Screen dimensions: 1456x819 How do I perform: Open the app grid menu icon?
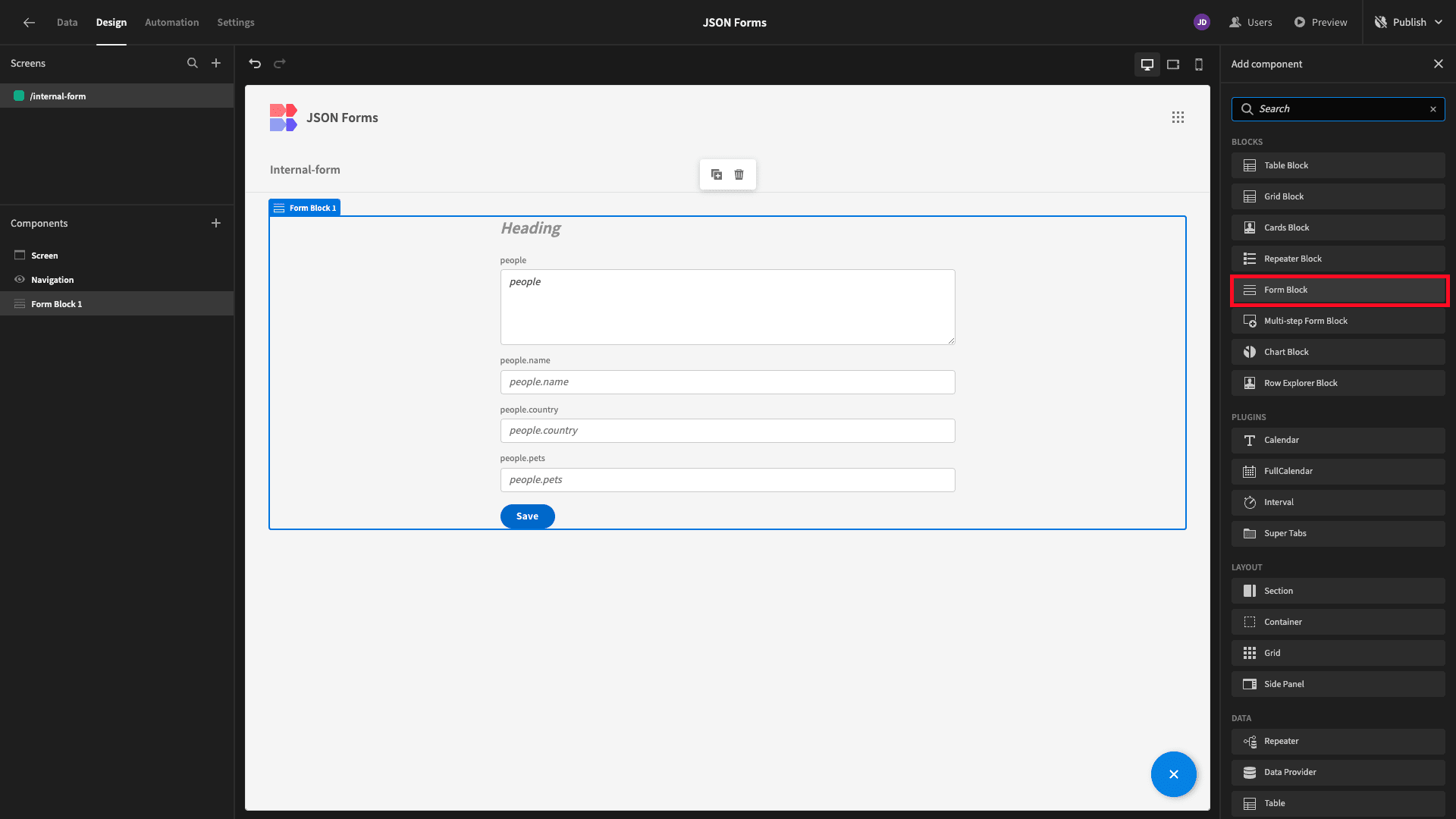click(x=1178, y=118)
